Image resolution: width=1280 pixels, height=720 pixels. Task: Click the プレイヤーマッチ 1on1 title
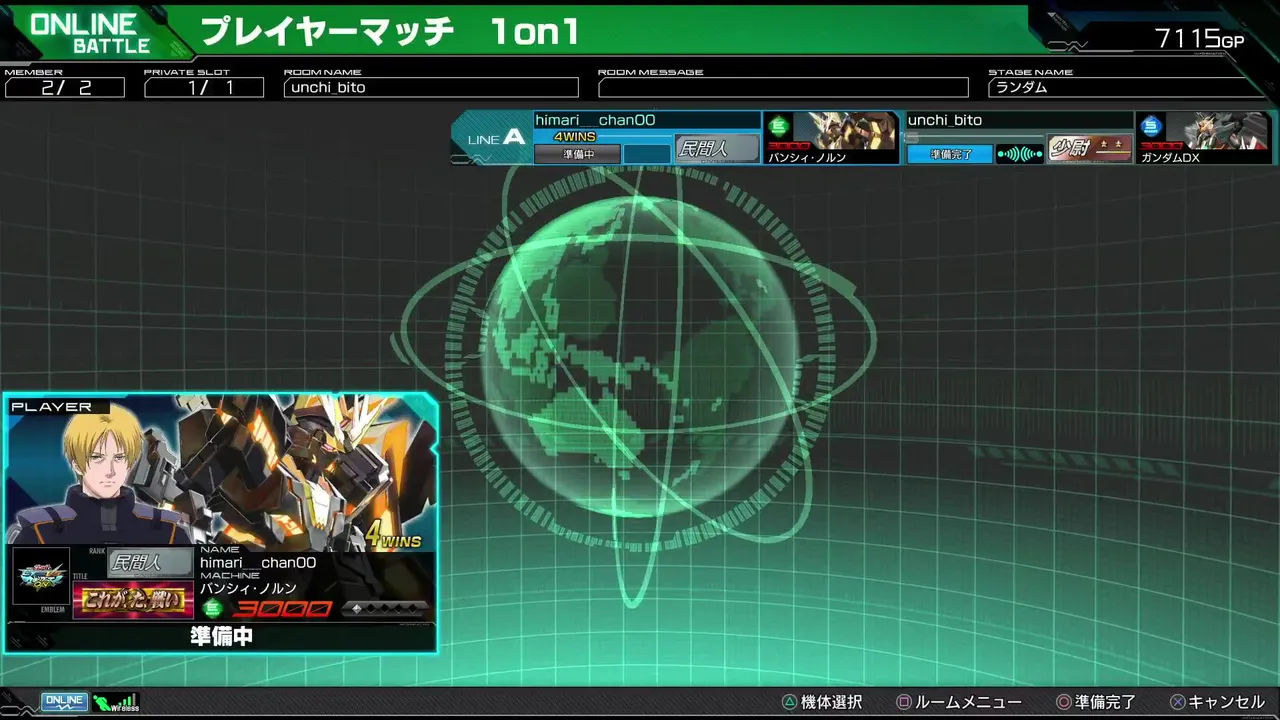coord(390,32)
